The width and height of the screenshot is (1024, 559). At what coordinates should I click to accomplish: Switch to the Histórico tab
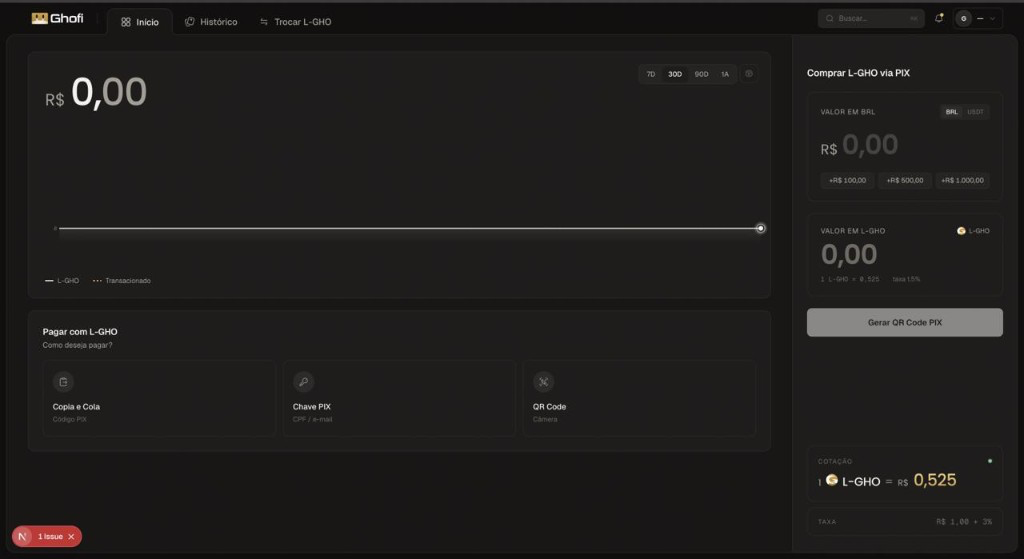click(211, 22)
